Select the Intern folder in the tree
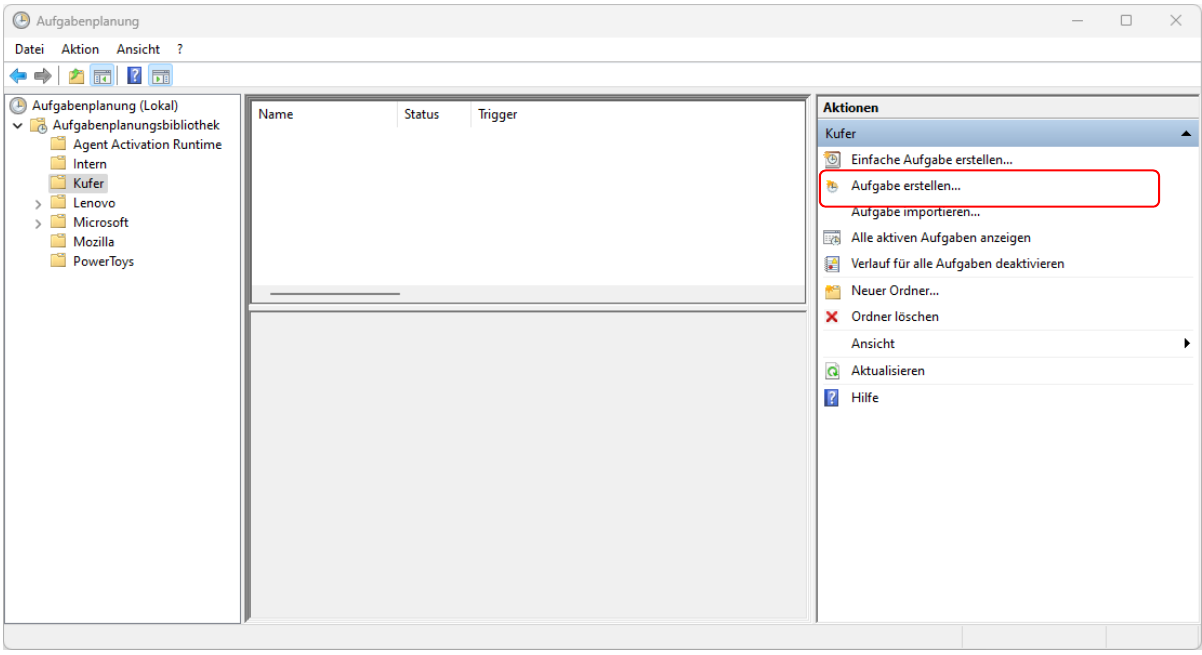Screen dimensions: 1202x655 click(x=90, y=164)
